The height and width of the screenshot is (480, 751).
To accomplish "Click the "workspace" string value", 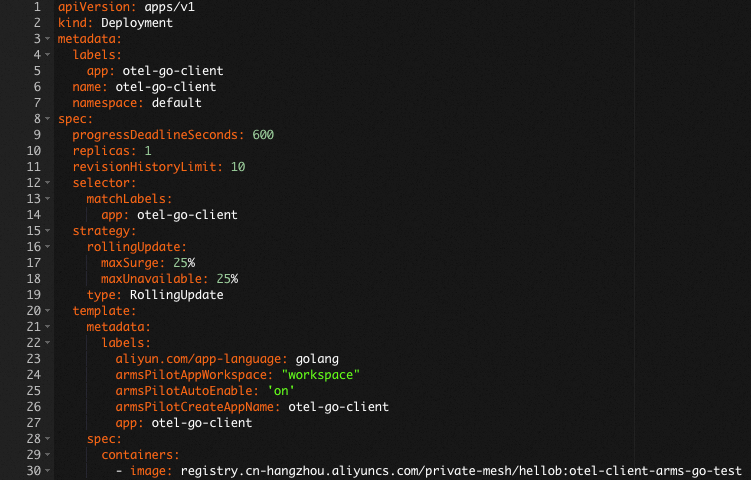I will click(x=320, y=375).
